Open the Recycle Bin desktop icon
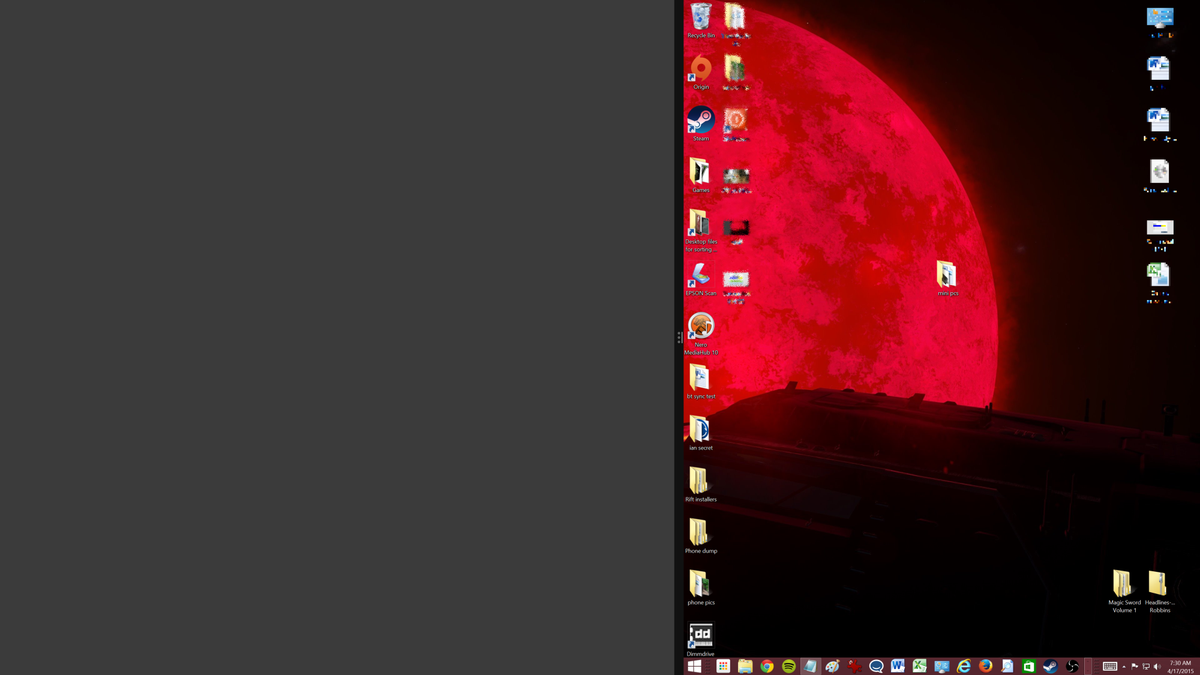Image resolution: width=1200 pixels, height=675 pixels. click(x=701, y=21)
